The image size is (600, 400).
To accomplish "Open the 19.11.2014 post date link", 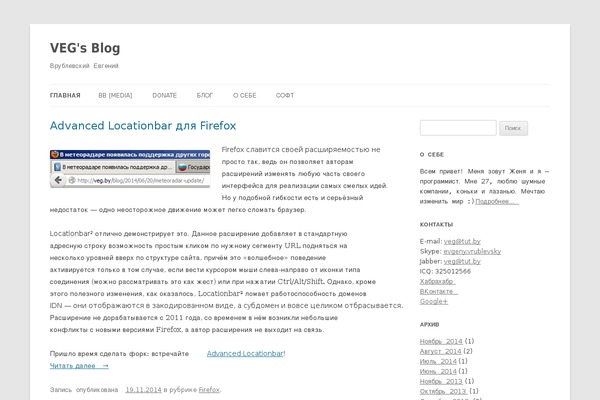I will (x=143, y=390).
